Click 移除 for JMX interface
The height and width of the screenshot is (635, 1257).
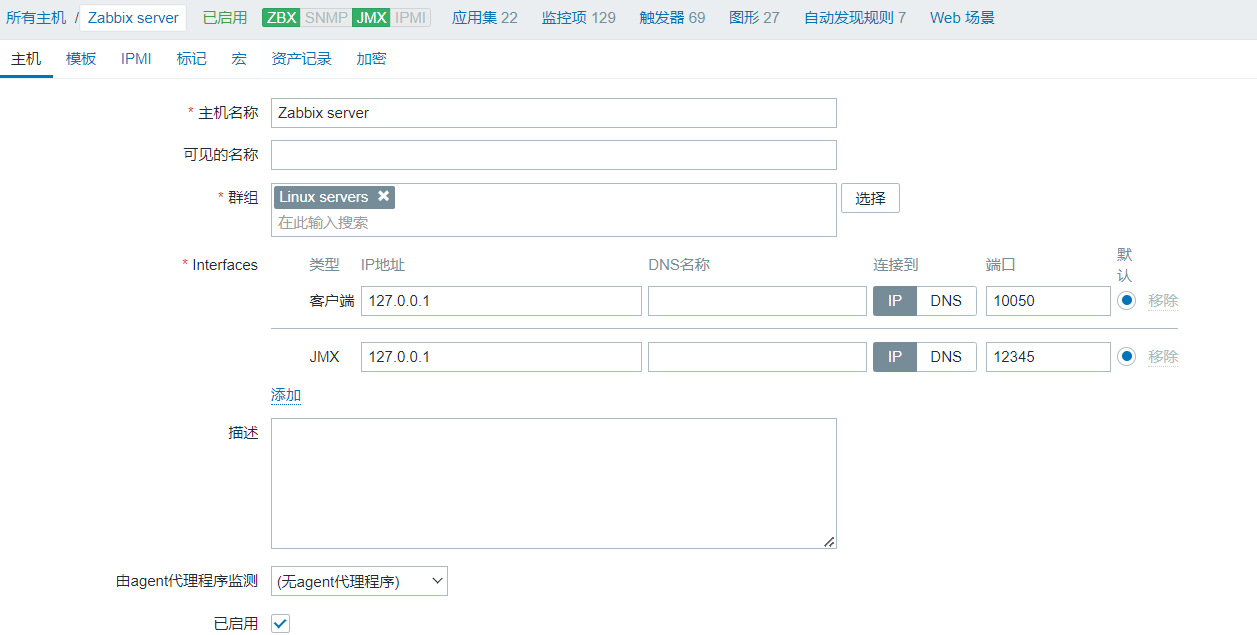[1163, 356]
